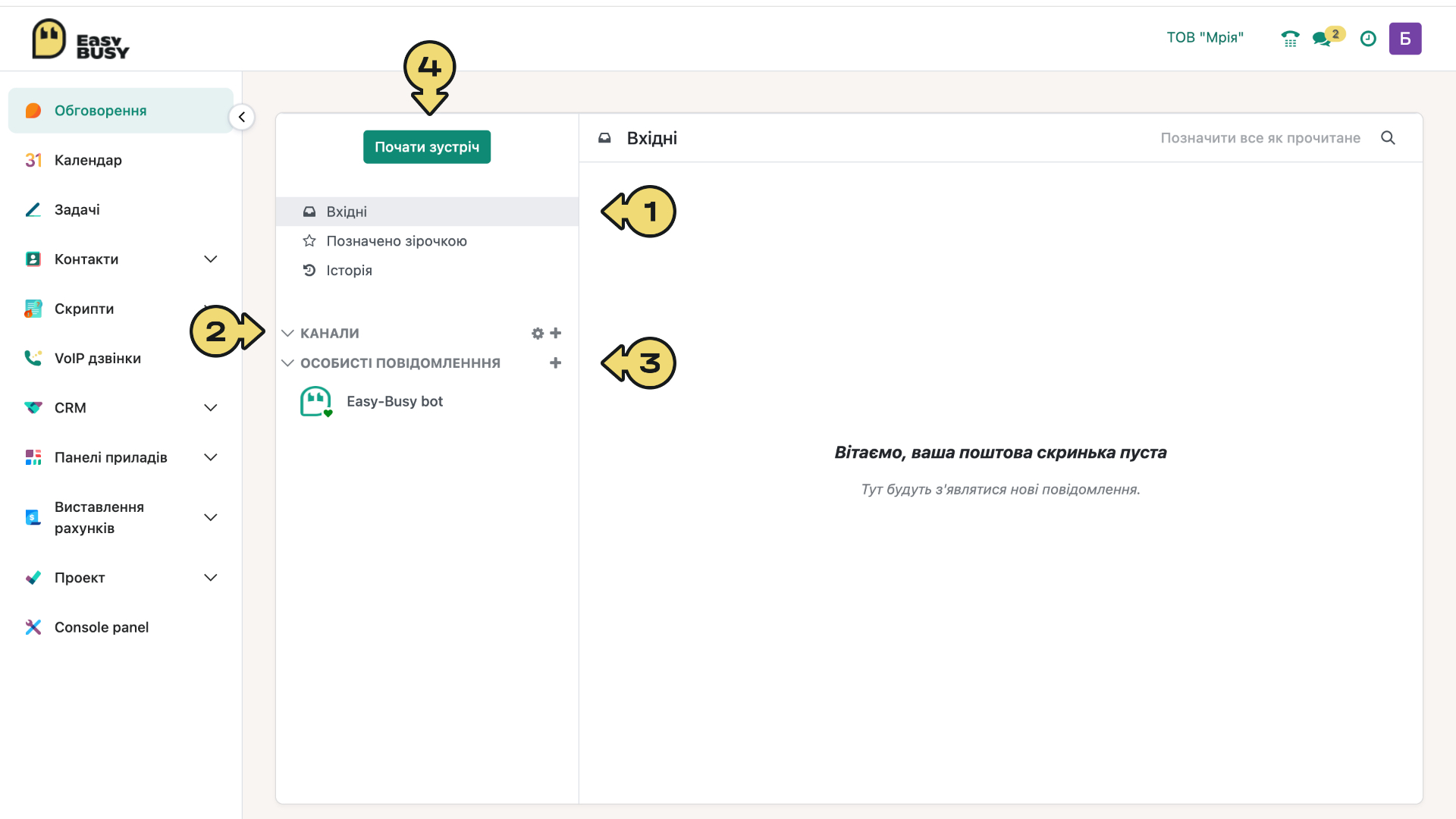Click the Вхідні title in content header
Screen dimensions: 1456x819
pyautogui.click(x=652, y=138)
